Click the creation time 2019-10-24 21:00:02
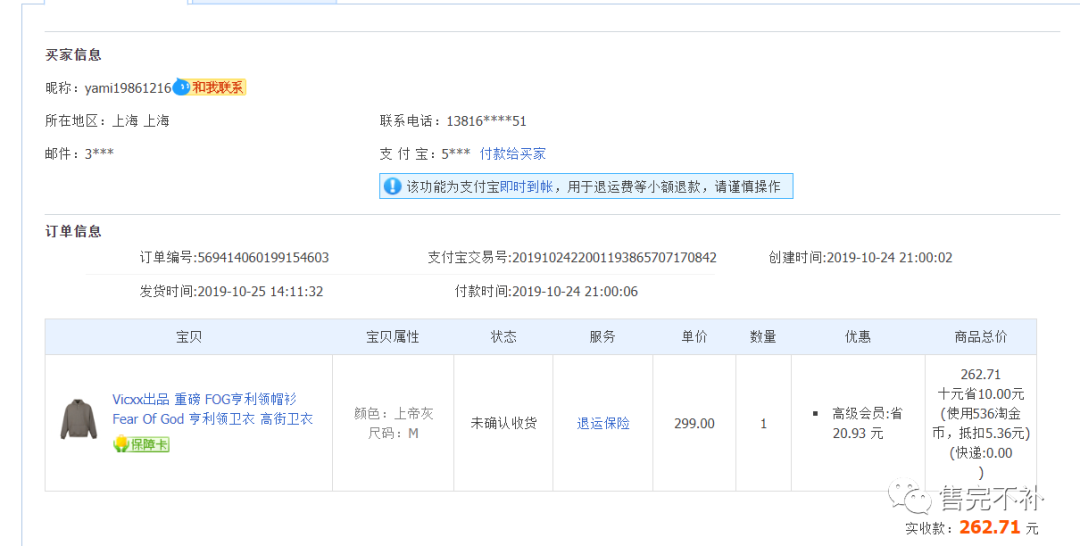Screen dimensions: 1080x546 click(889, 258)
